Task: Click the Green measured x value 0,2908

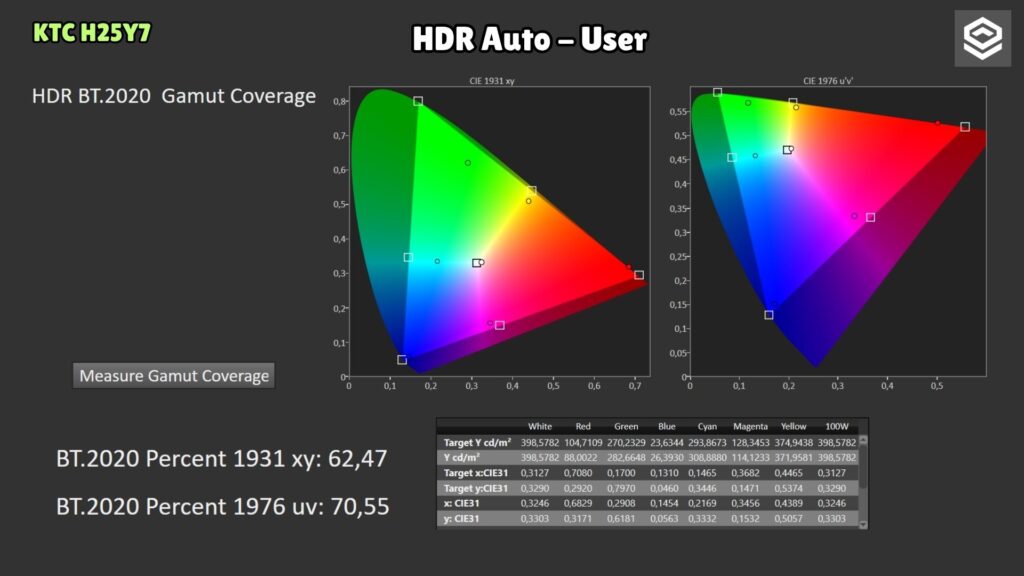Action: 620,503
